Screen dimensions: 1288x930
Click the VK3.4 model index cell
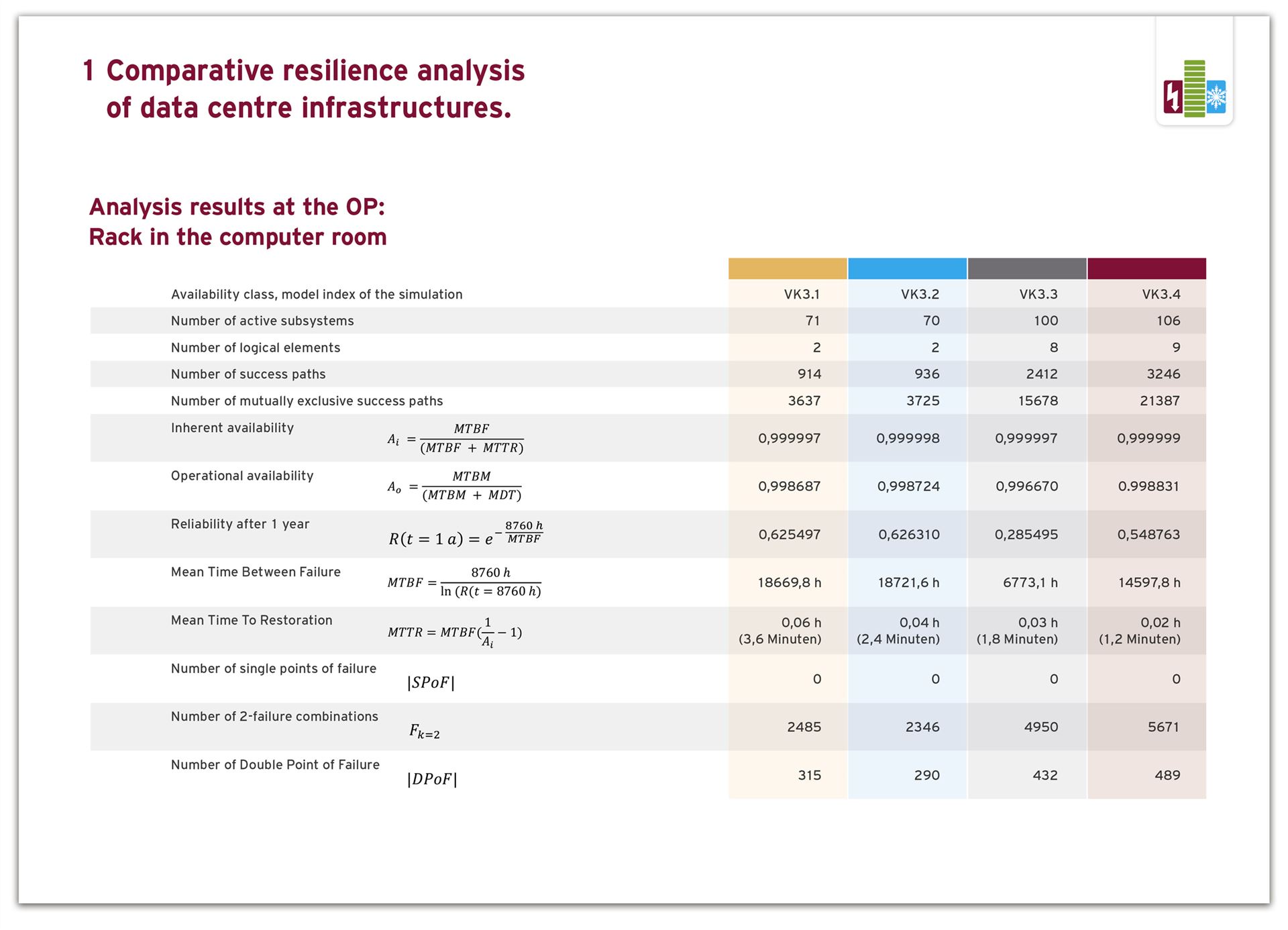coord(1161,294)
